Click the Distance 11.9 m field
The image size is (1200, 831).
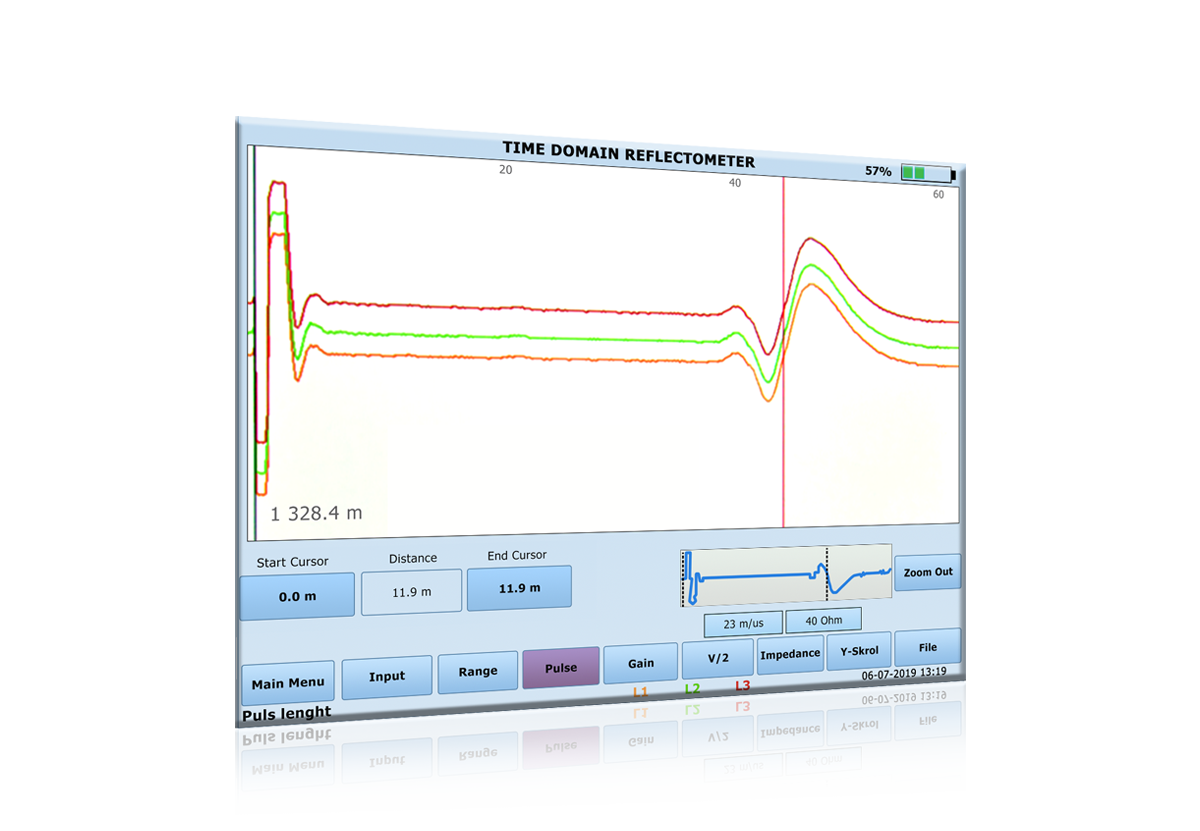click(x=411, y=592)
